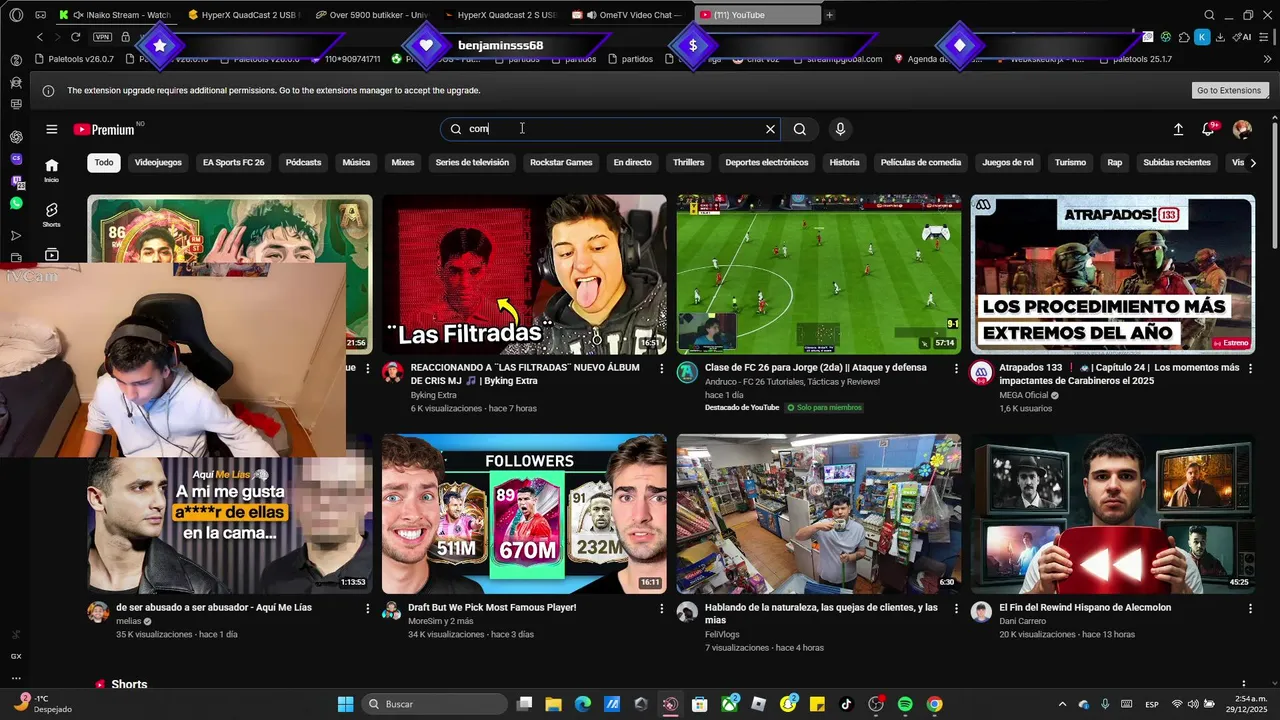Open Shorts in YouTube sidebar
Image resolution: width=1280 pixels, height=720 pixels.
point(51,214)
